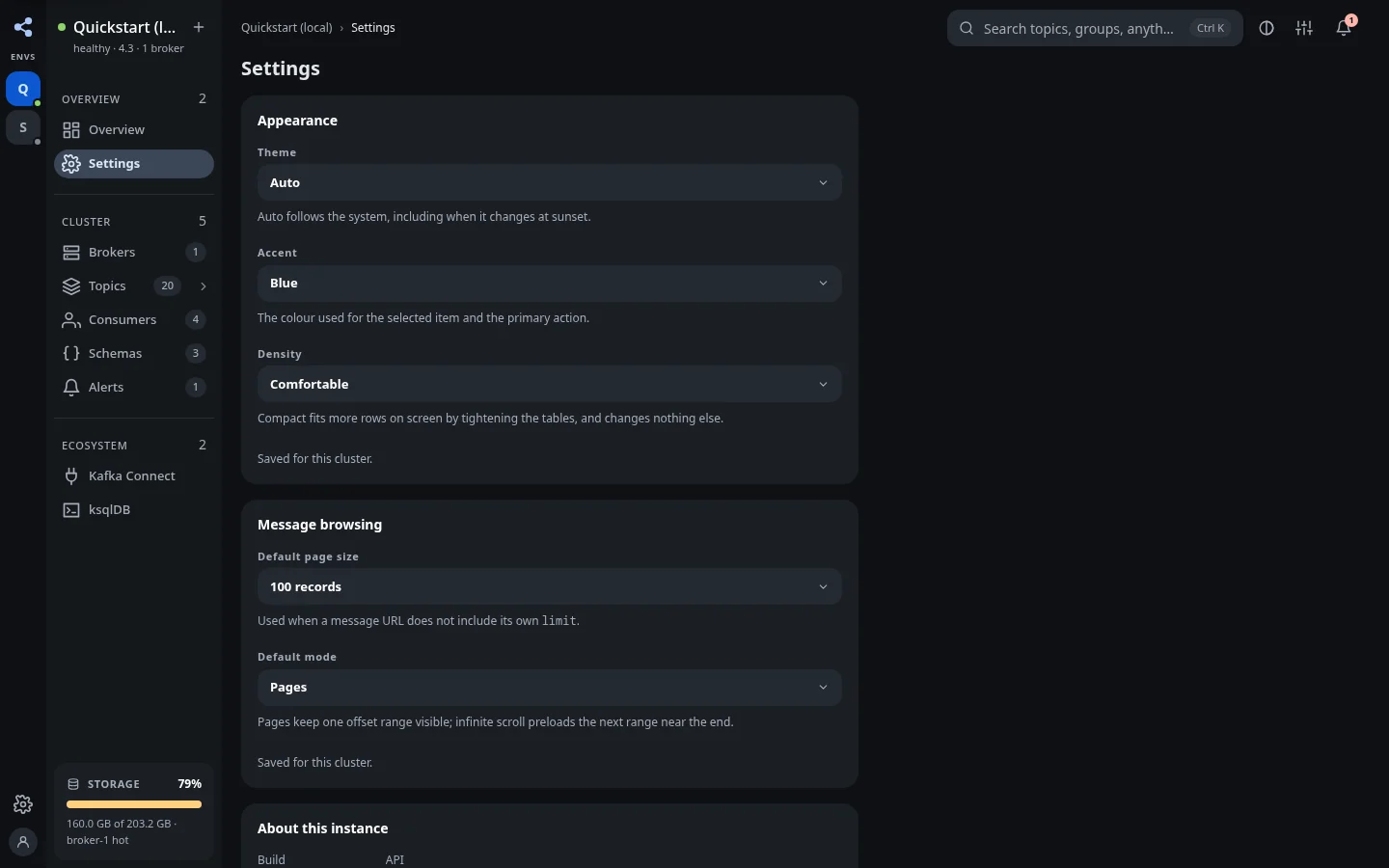Open the Settings sidebar item
The width and height of the screenshot is (1389, 868).
[134, 164]
